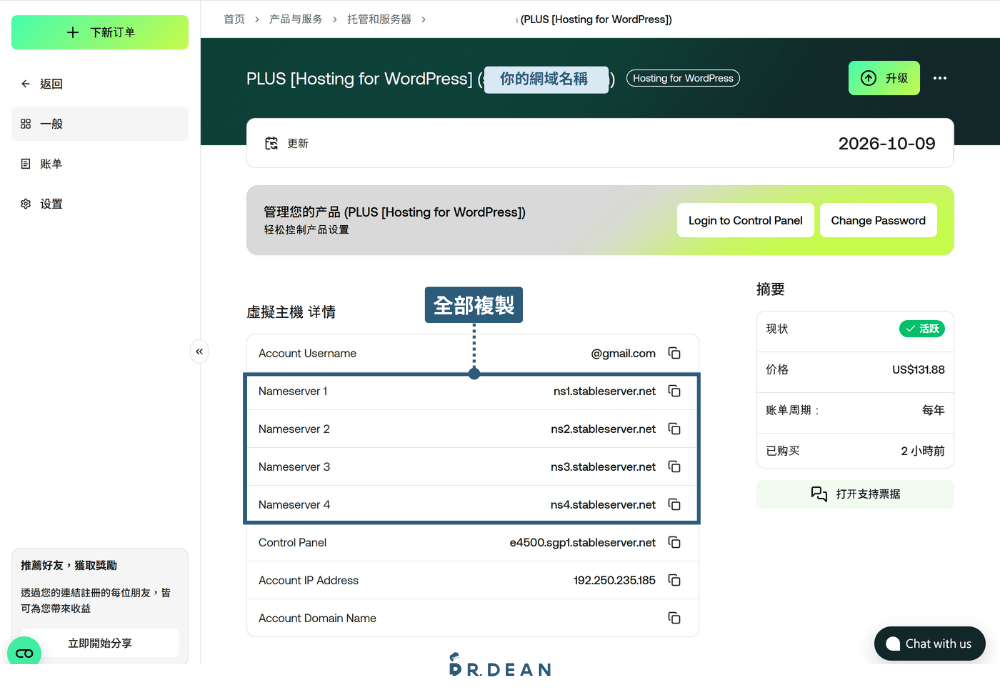
Task: Open Login to Control Panel
Action: pos(745,220)
